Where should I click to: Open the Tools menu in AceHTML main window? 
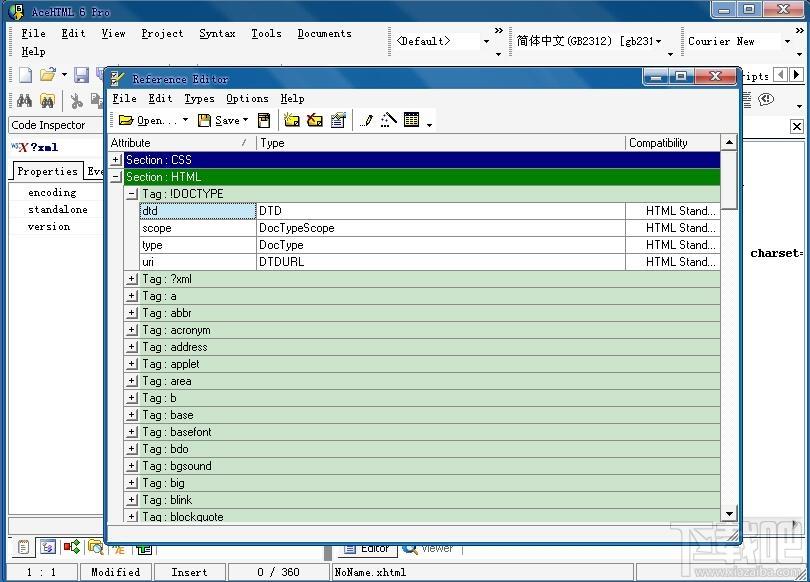(x=267, y=34)
